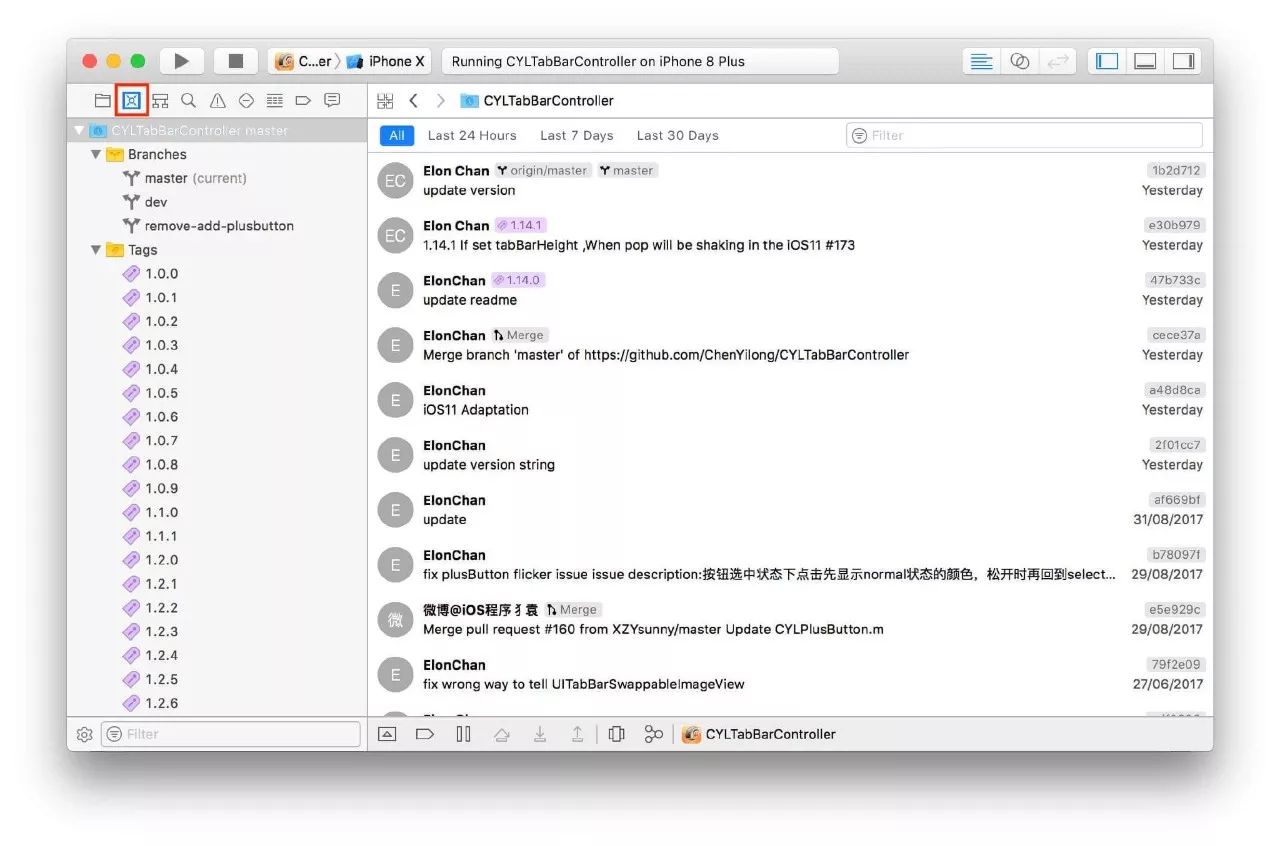Show All commits

coord(397,135)
